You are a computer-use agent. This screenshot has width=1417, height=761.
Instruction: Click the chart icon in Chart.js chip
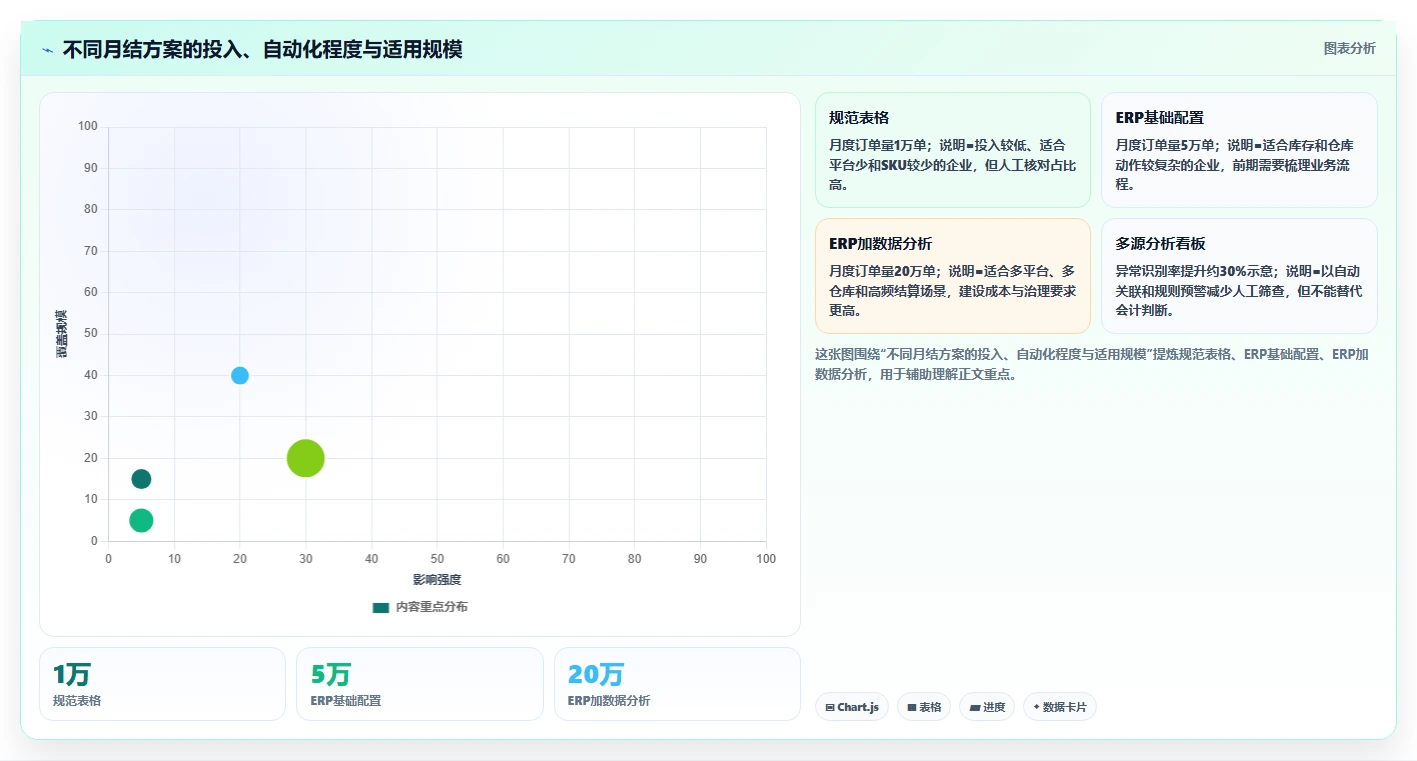[x=830, y=708]
